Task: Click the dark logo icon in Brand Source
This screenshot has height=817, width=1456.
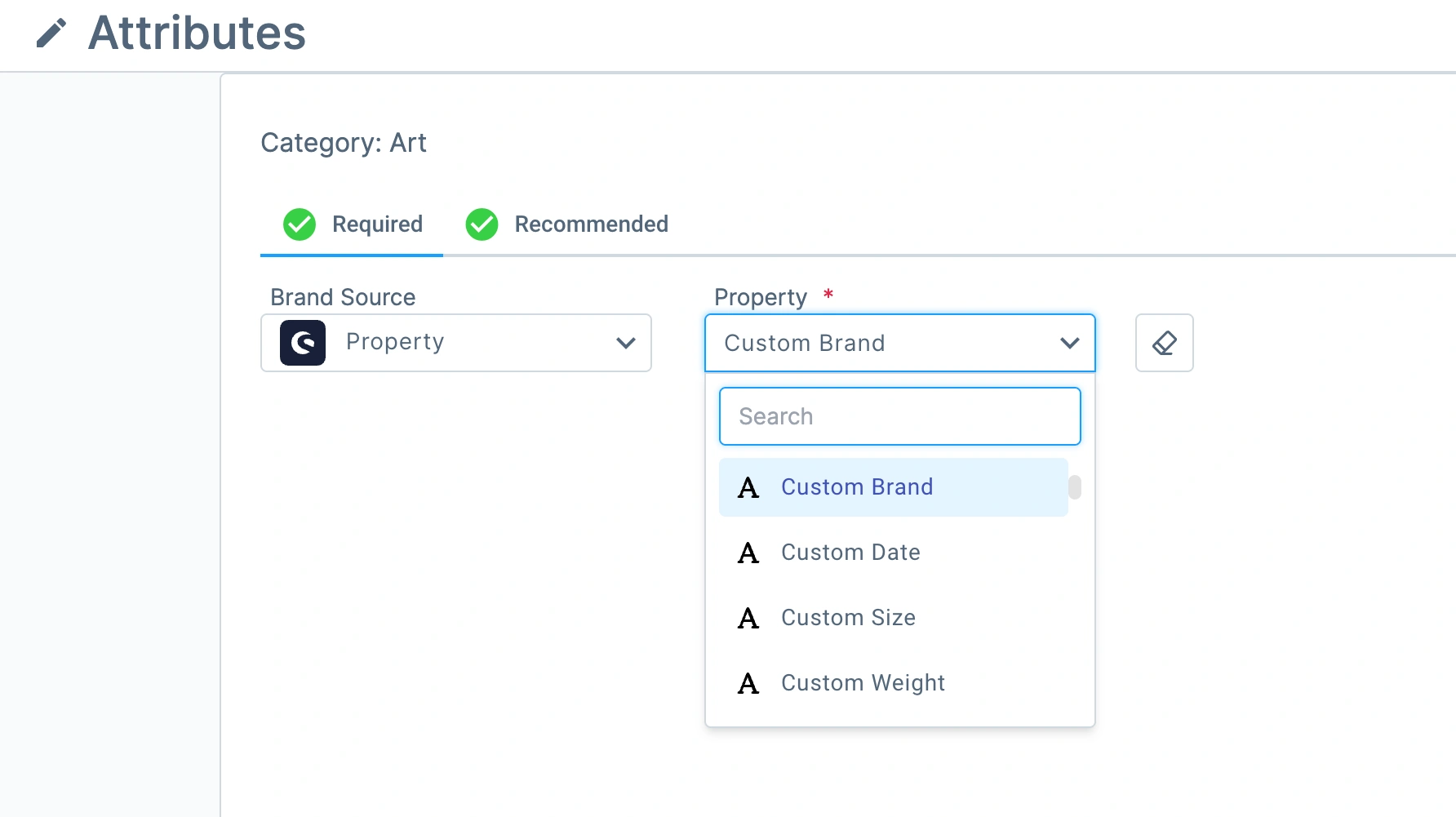Action: [303, 343]
